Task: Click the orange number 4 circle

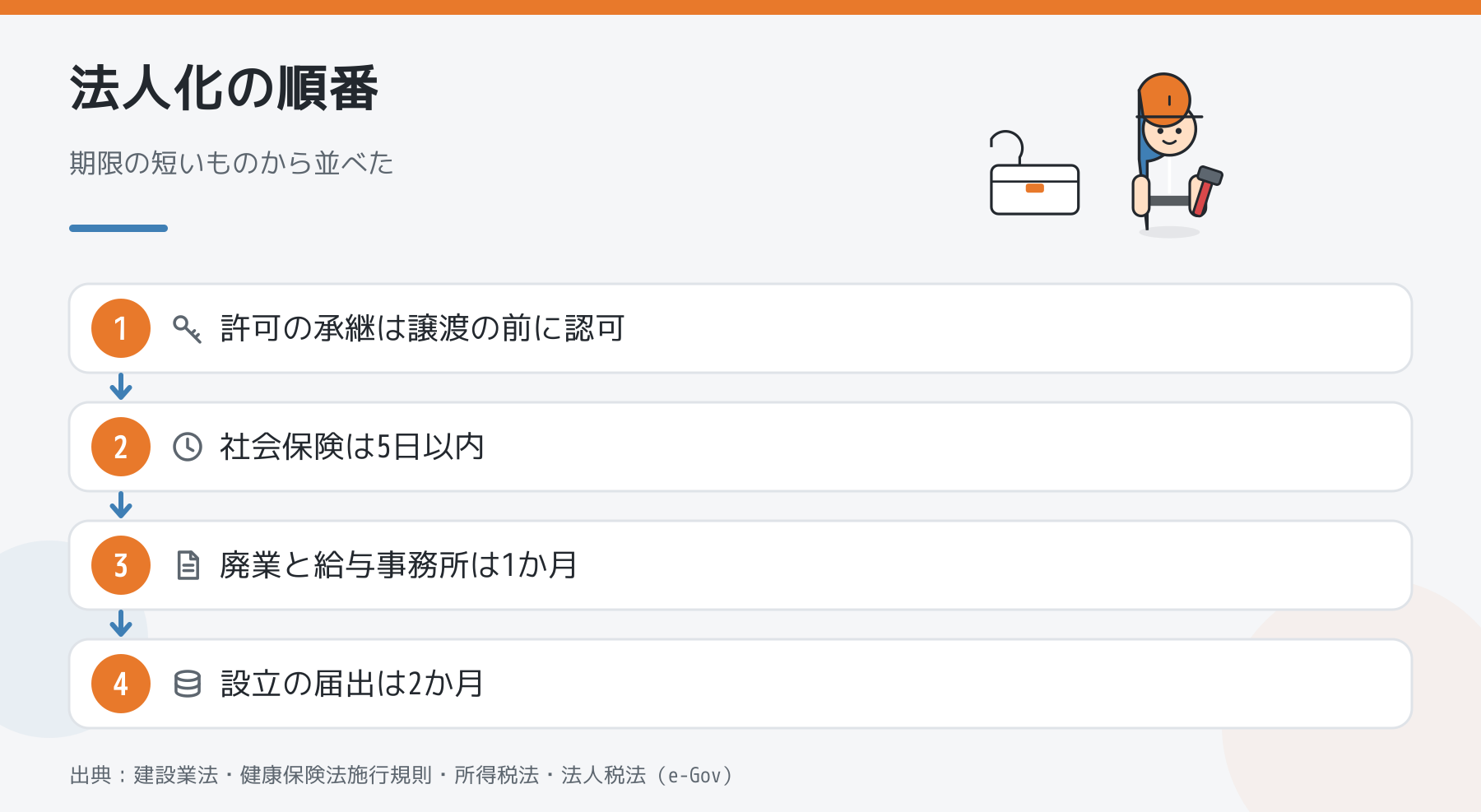Action: (x=121, y=684)
